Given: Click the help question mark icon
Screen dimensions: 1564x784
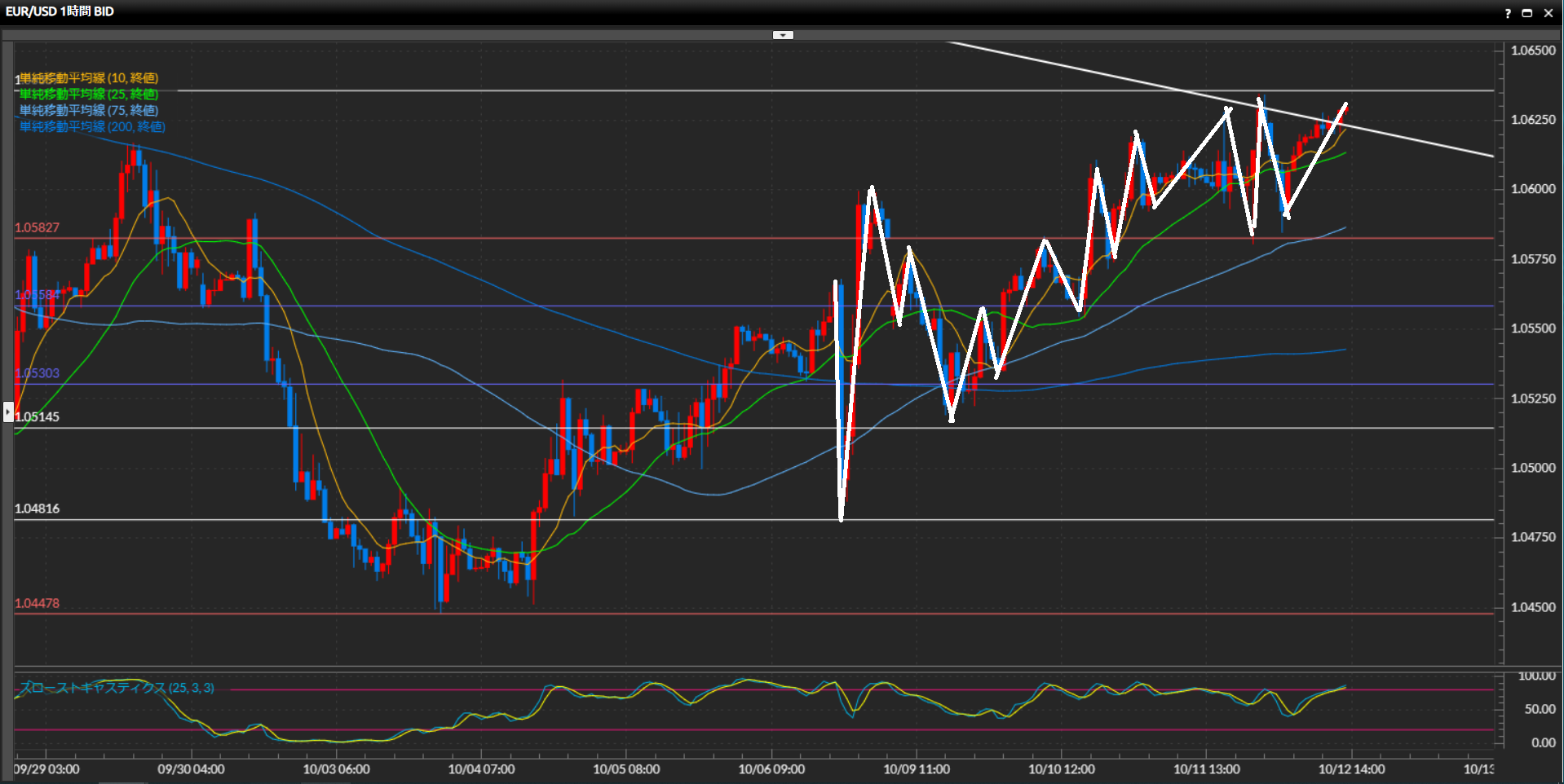Looking at the screenshot, I should pos(1508,13).
